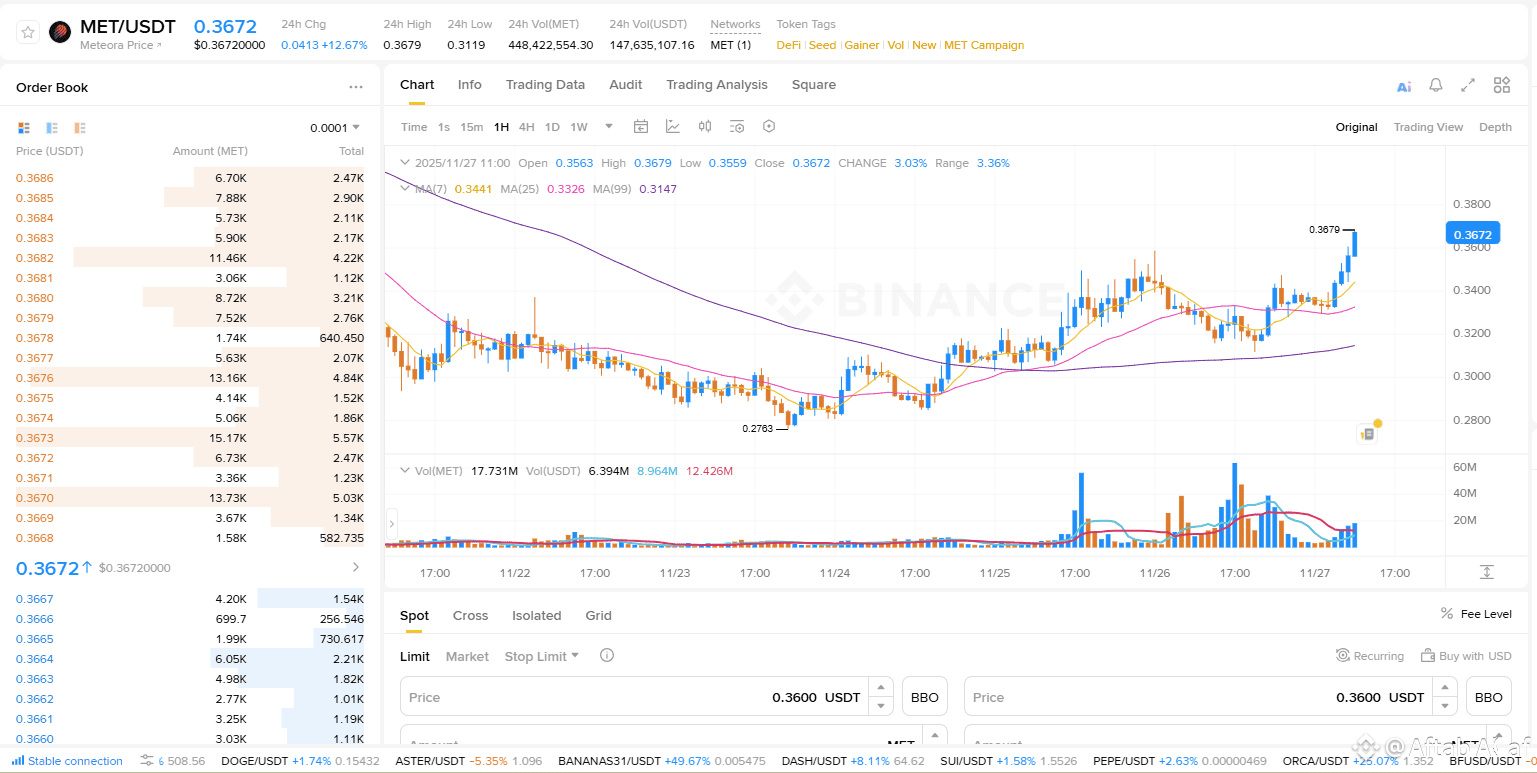Expand the chart to fullscreen
This screenshot has width=1537, height=773.
(x=1468, y=85)
